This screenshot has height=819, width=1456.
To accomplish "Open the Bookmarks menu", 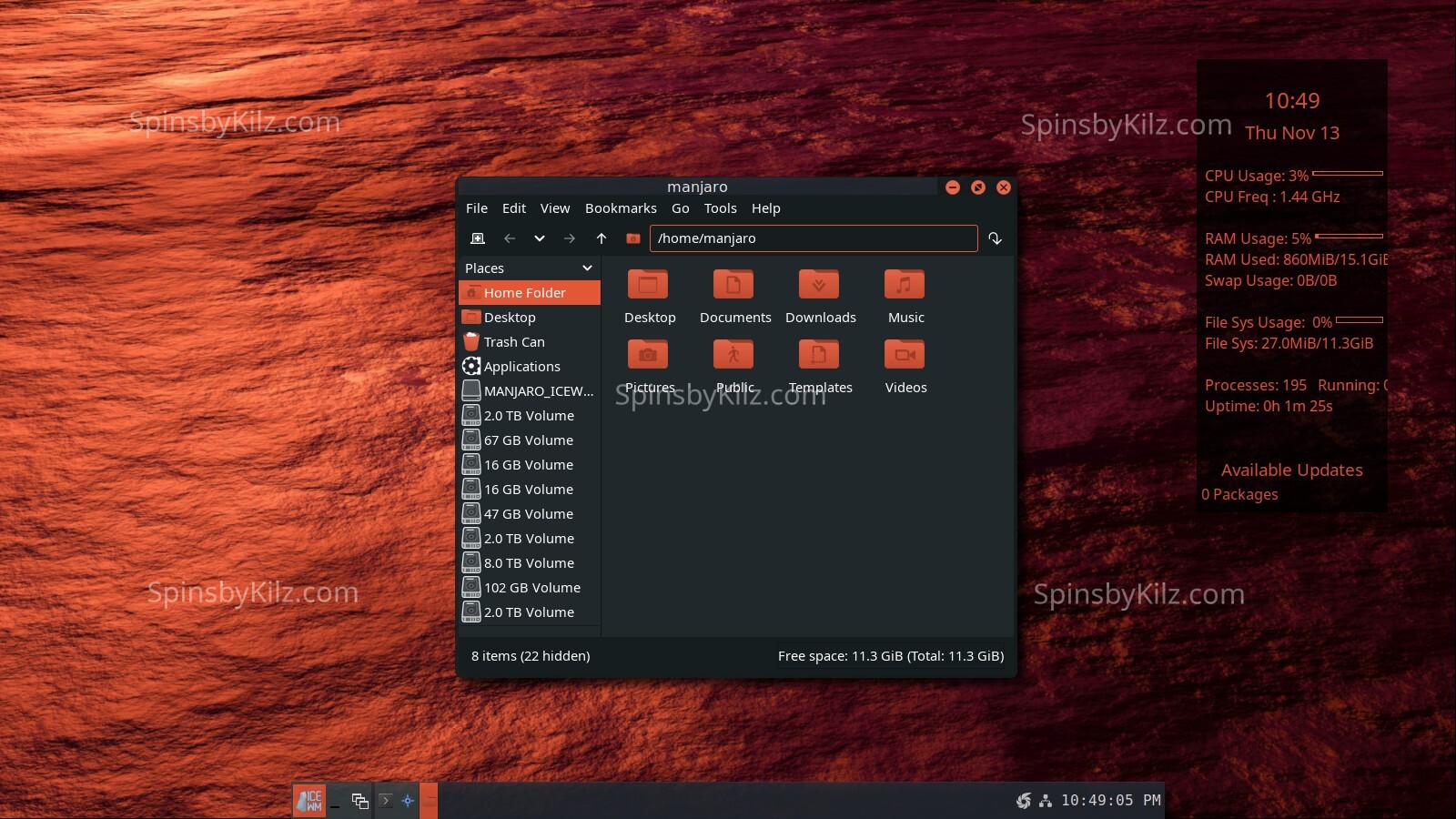I will [x=621, y=208].
